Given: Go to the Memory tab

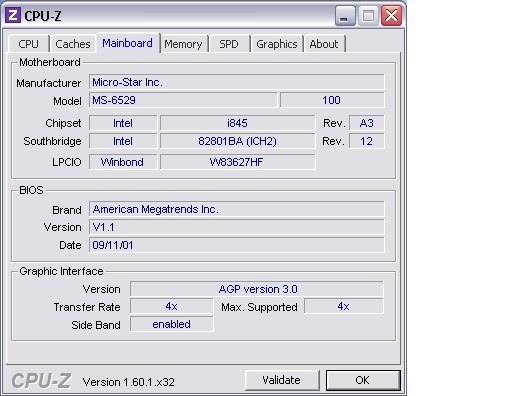Looking at the screenshot, I should [x=184, y=44].
